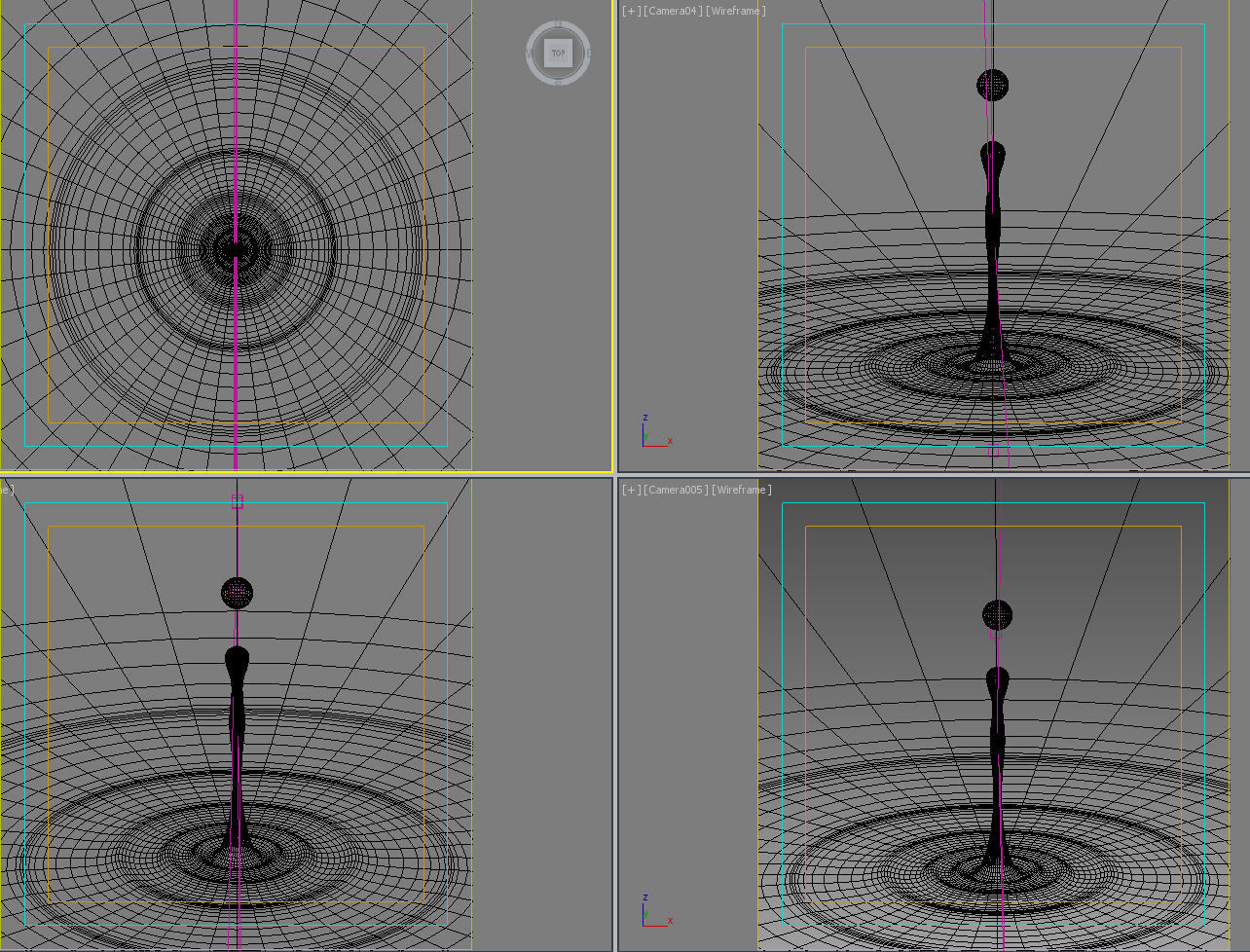This screenshot has height=952, width=1250.
Task: Select the droplet sphere in Camera04 viewport
Action: (992, 85)
